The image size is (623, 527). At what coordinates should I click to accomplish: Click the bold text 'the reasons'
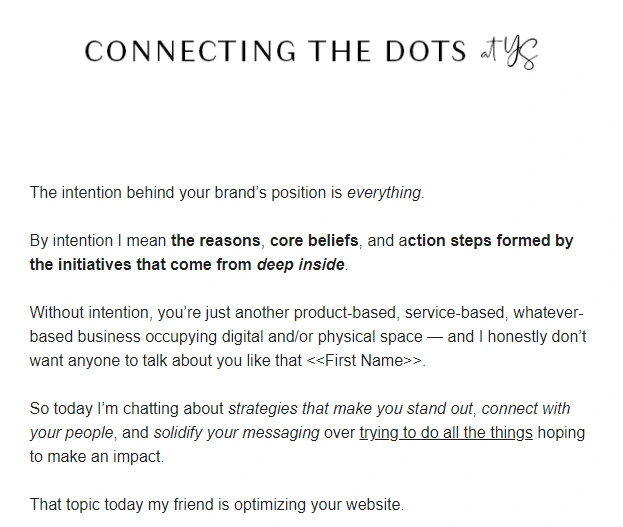[215, 241]
